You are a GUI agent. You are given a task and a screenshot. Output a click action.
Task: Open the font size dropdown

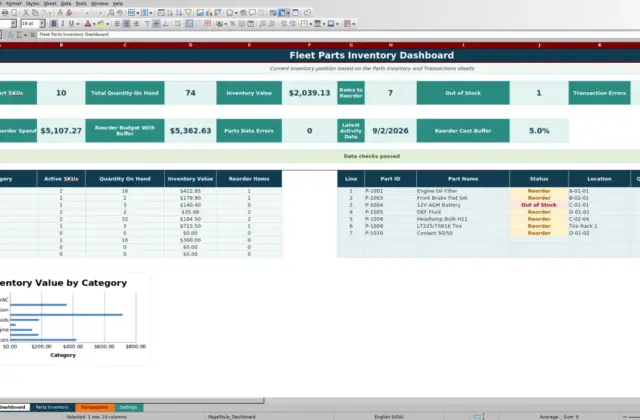(42, 24)
